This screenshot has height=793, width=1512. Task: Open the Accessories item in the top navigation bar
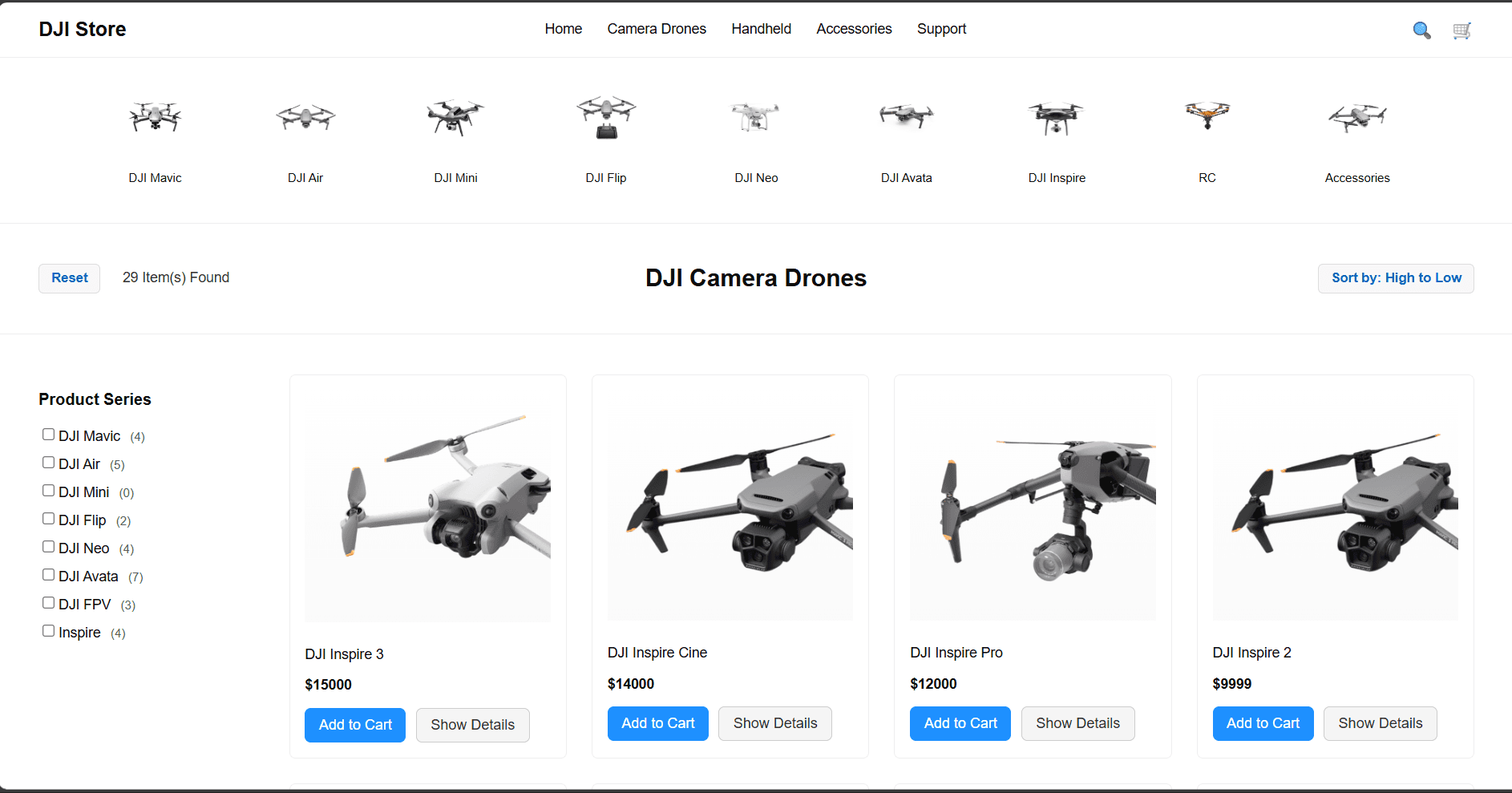click(854, 29)
